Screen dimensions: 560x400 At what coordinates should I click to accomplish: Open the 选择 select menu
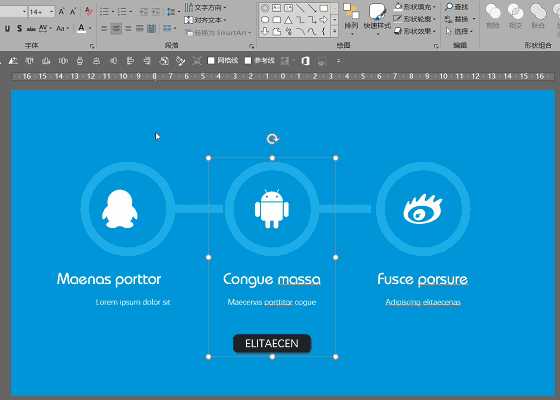point(459,31)
